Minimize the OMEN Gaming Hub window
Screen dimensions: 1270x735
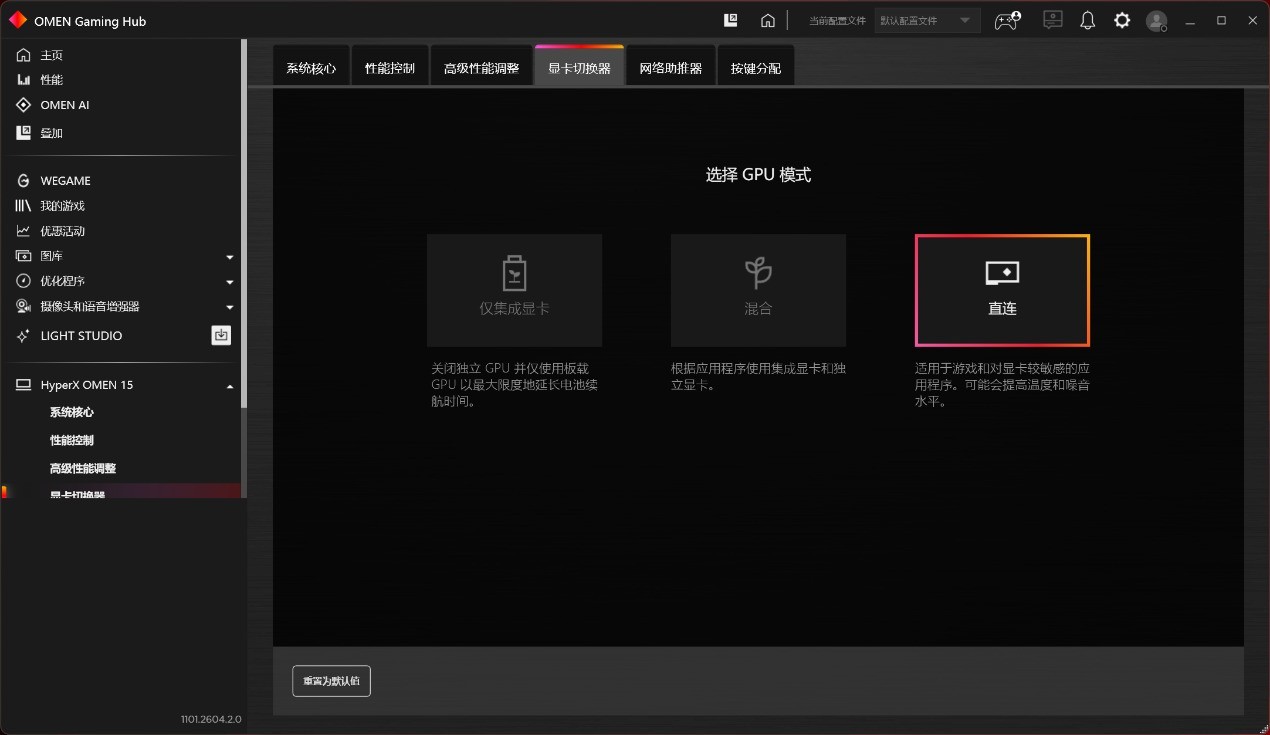pyautogui.click(x=1190, y=21)
